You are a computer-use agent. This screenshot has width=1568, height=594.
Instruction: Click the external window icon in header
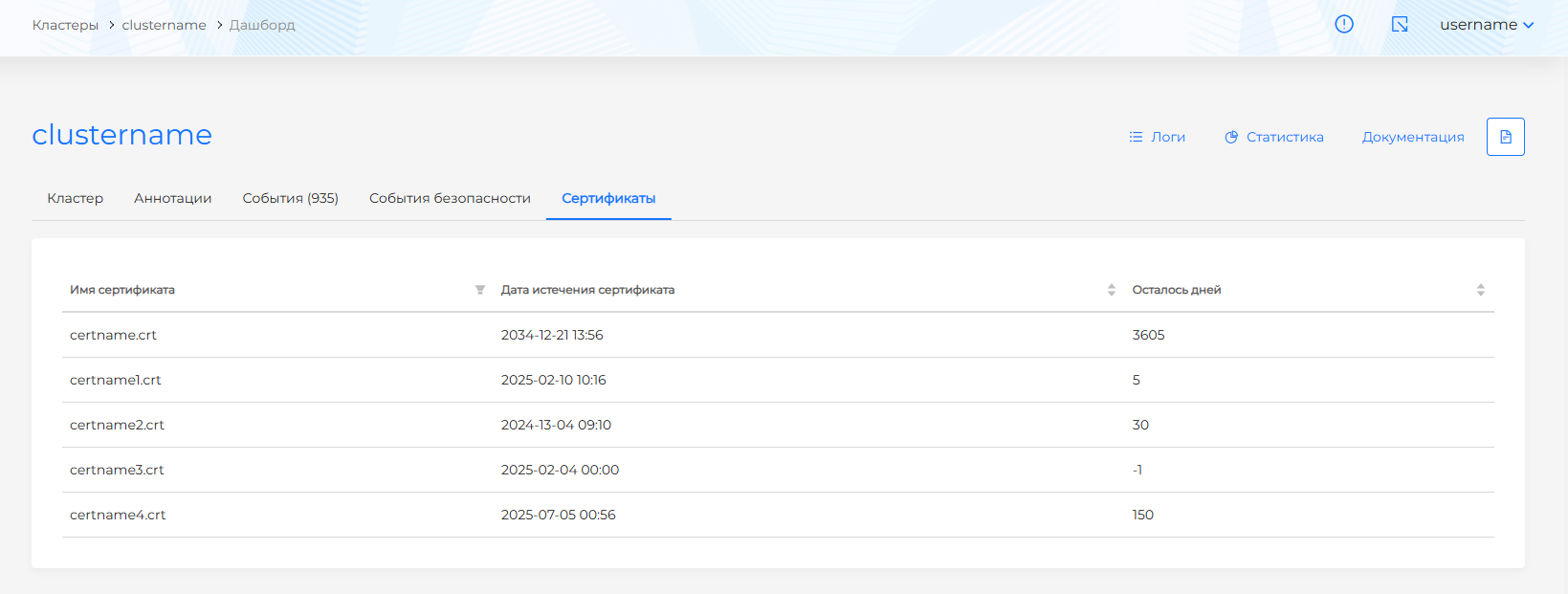1400,25
